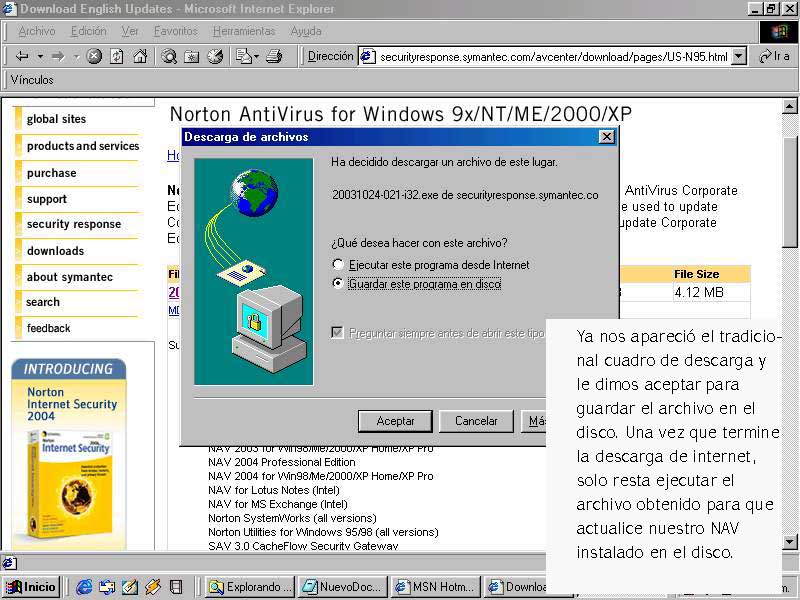Click the page icon in the address bar

point(367,57)
